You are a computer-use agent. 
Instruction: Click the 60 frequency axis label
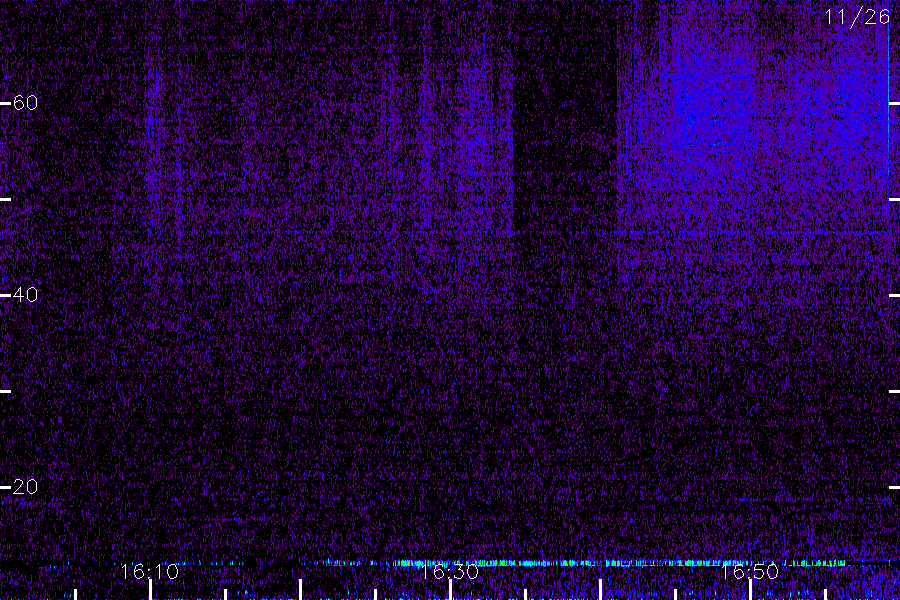click(25, 103)
